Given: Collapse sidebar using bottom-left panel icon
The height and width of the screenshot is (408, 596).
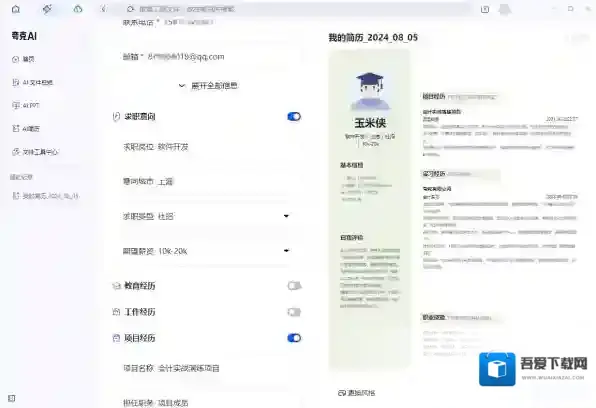Looking at the screenshot, I should 12,398.
